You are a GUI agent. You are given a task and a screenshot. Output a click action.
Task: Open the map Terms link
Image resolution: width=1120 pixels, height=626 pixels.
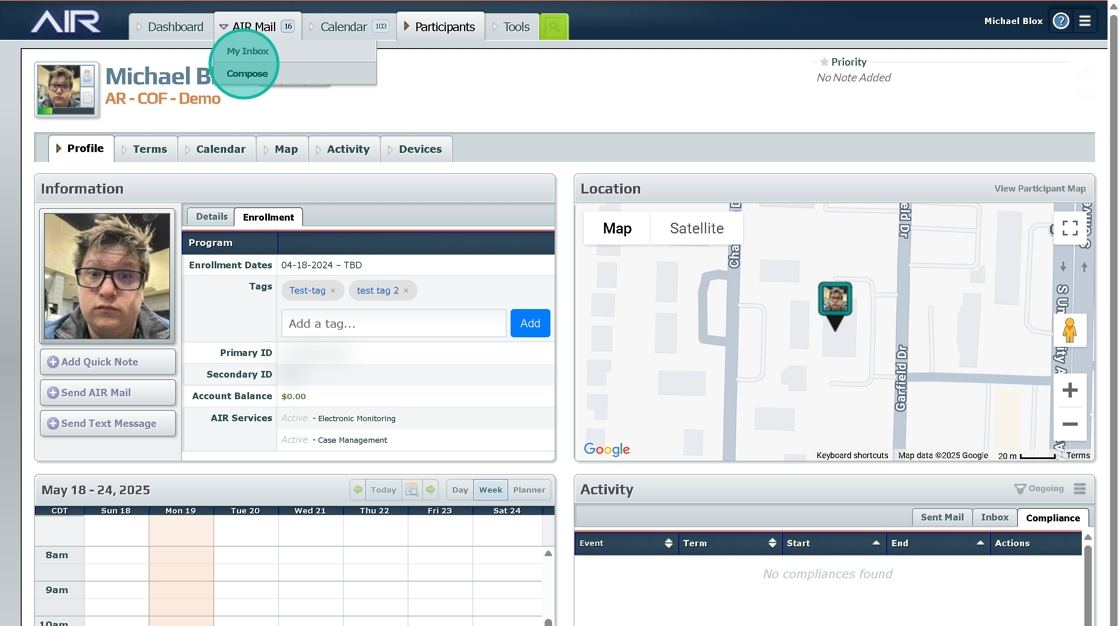click(x=1078, y=455)
